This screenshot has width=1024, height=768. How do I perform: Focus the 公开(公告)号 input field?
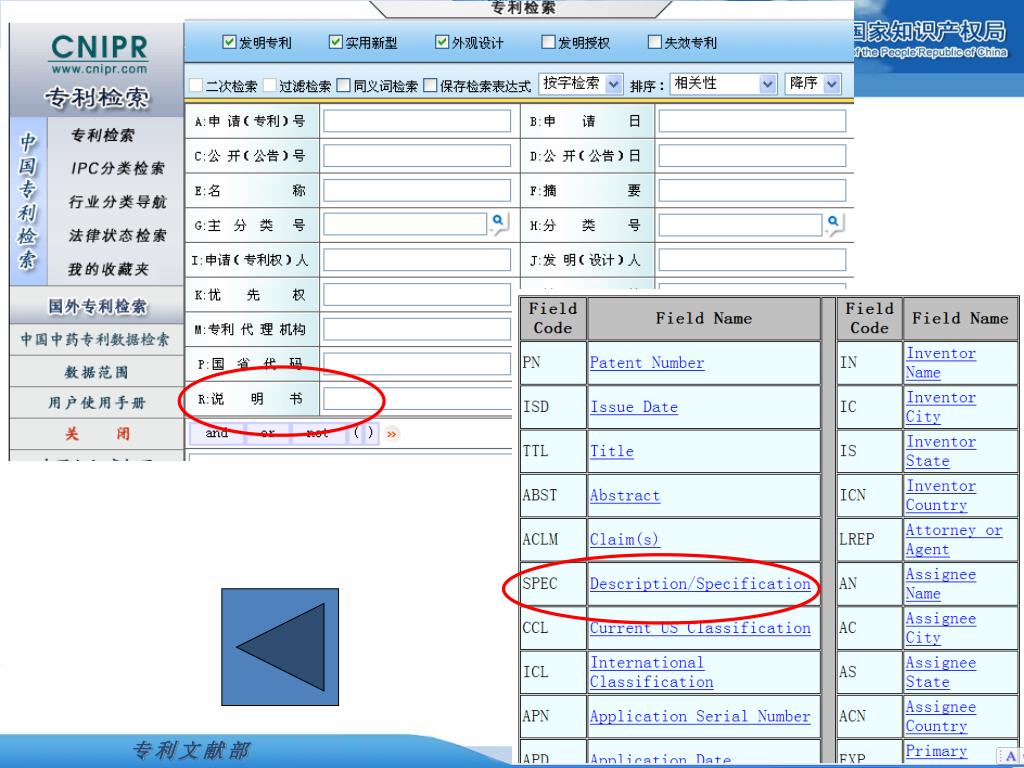417,155
